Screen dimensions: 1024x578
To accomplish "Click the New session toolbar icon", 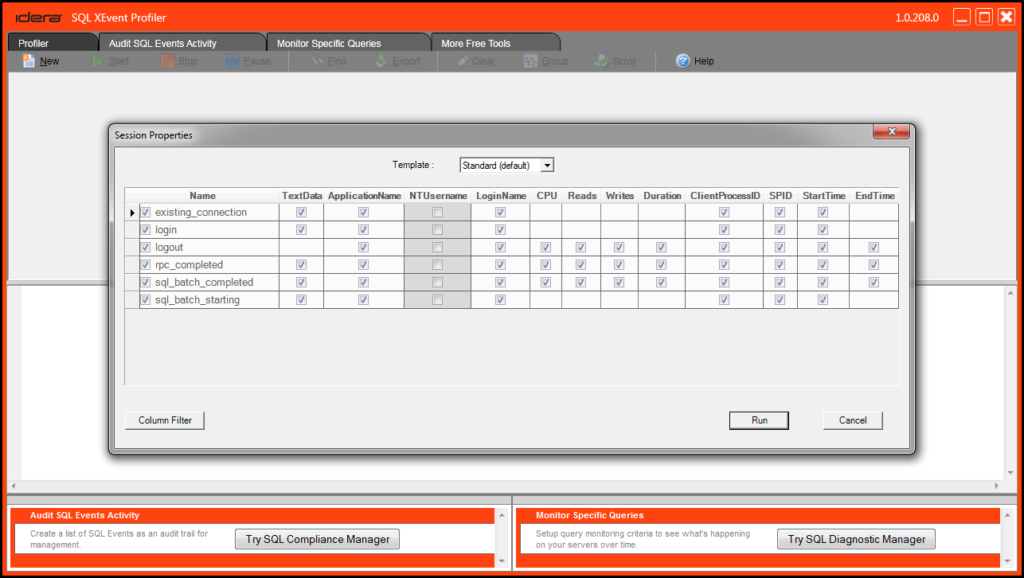I will pyautogui.click(x=29, y=61).
